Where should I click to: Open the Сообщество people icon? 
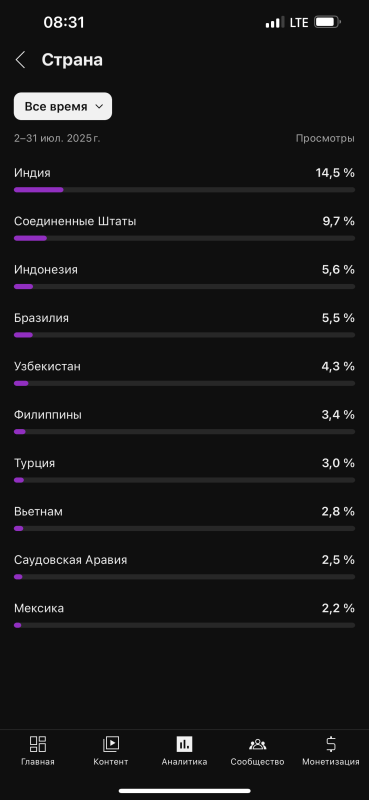[257, 744]
